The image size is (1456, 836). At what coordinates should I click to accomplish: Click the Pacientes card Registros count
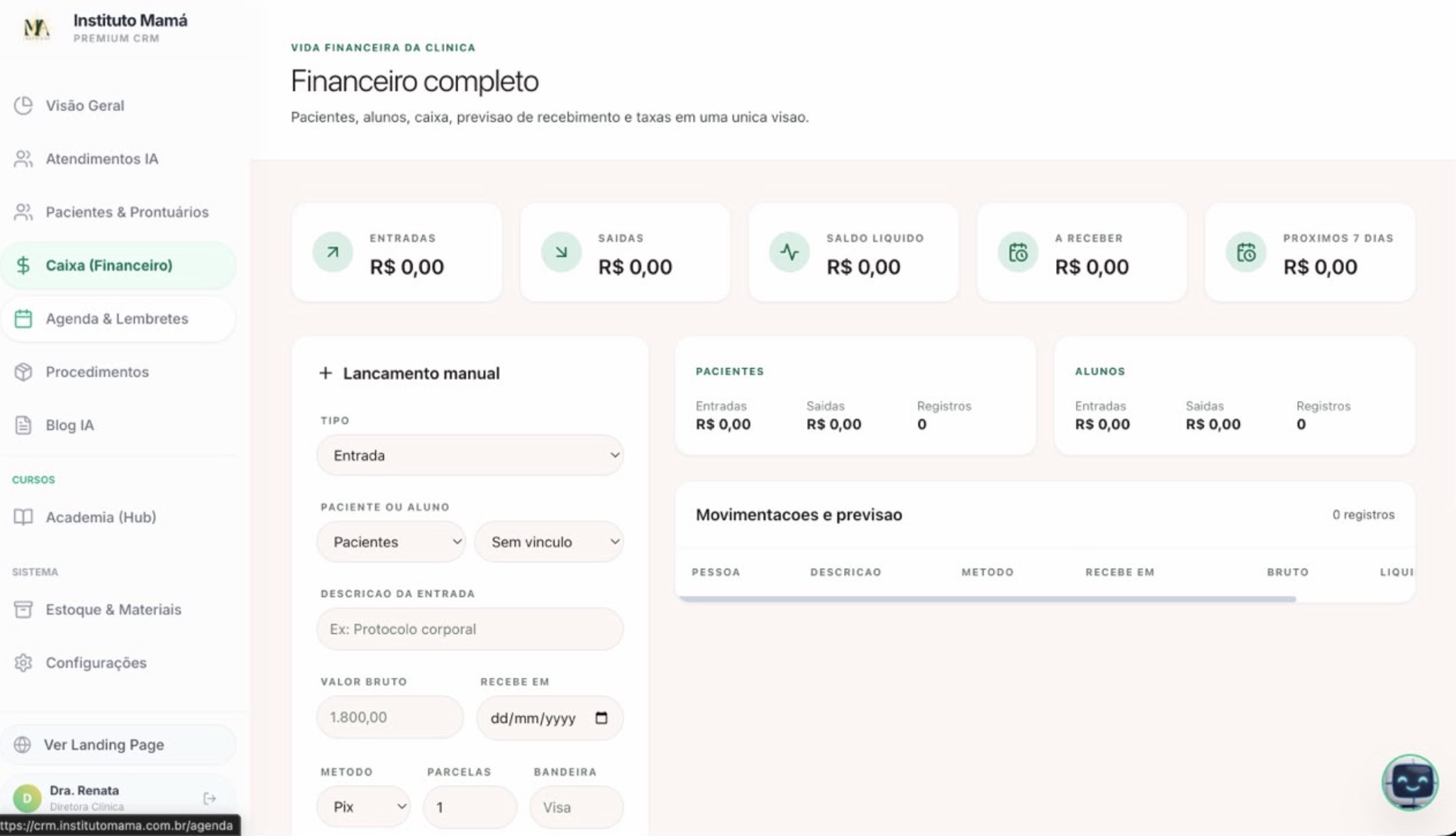tap(921, 425)
